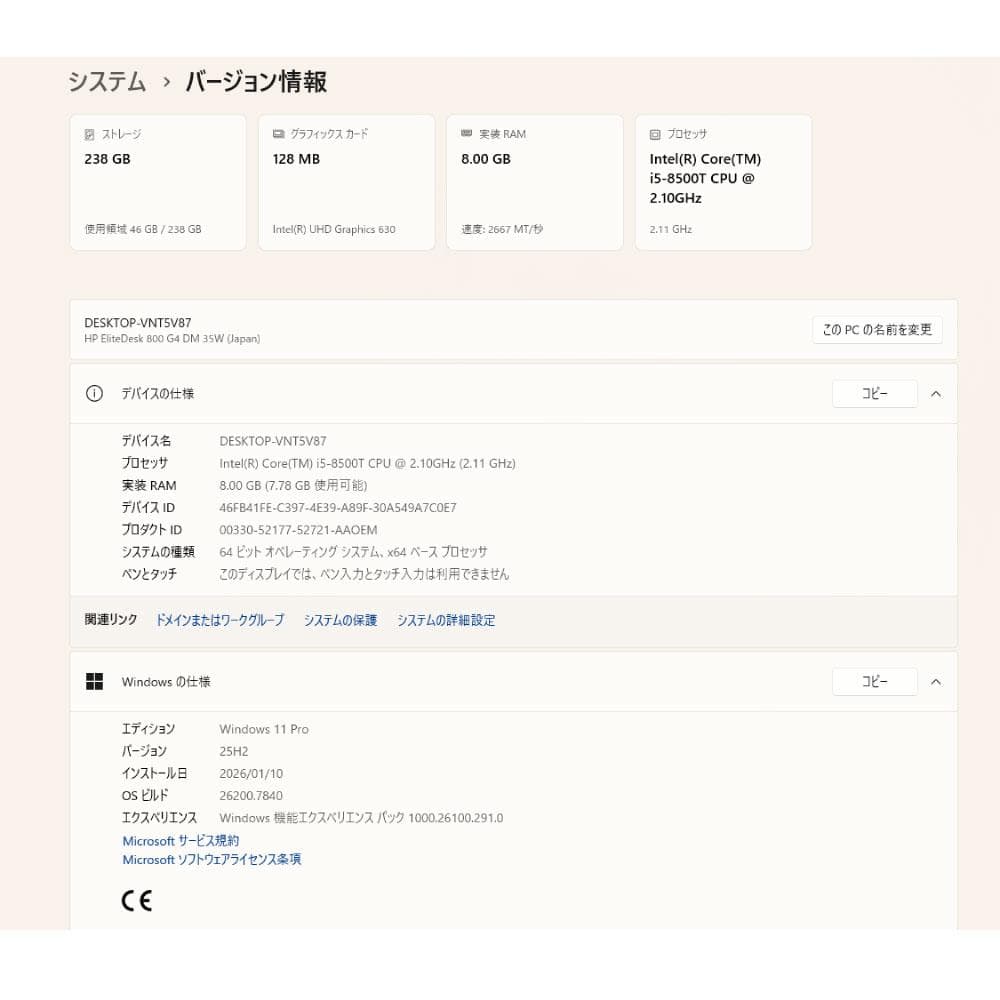This screenshot has width=1000, height=1000.
Task: Go back to システム in breadcrumb
Action: (x=107, y=82)
